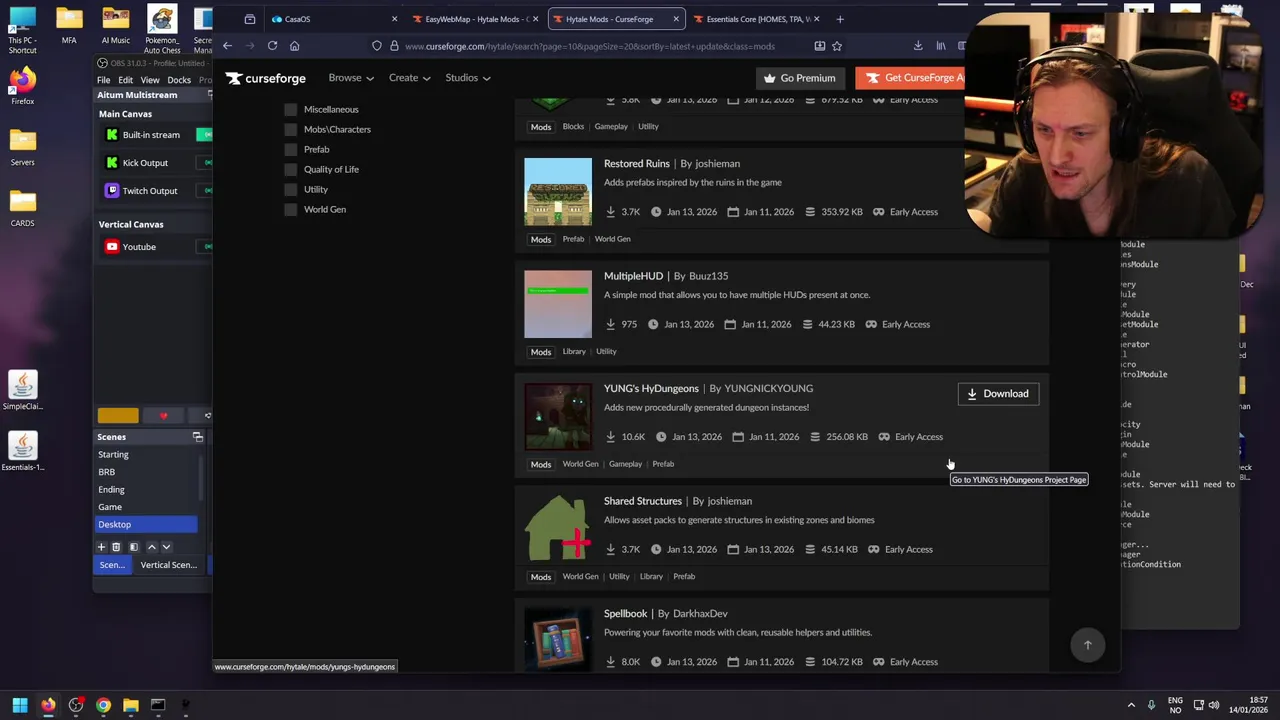Check the Quality of Life category filter

pyautogui.click(x=291, y=169)
